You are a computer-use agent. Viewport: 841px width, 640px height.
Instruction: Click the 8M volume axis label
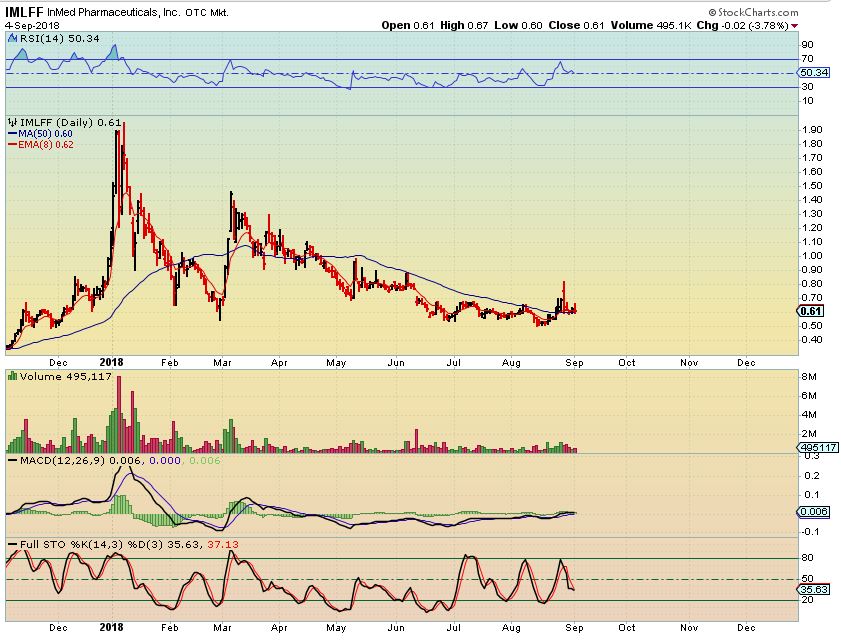(809, 377)
